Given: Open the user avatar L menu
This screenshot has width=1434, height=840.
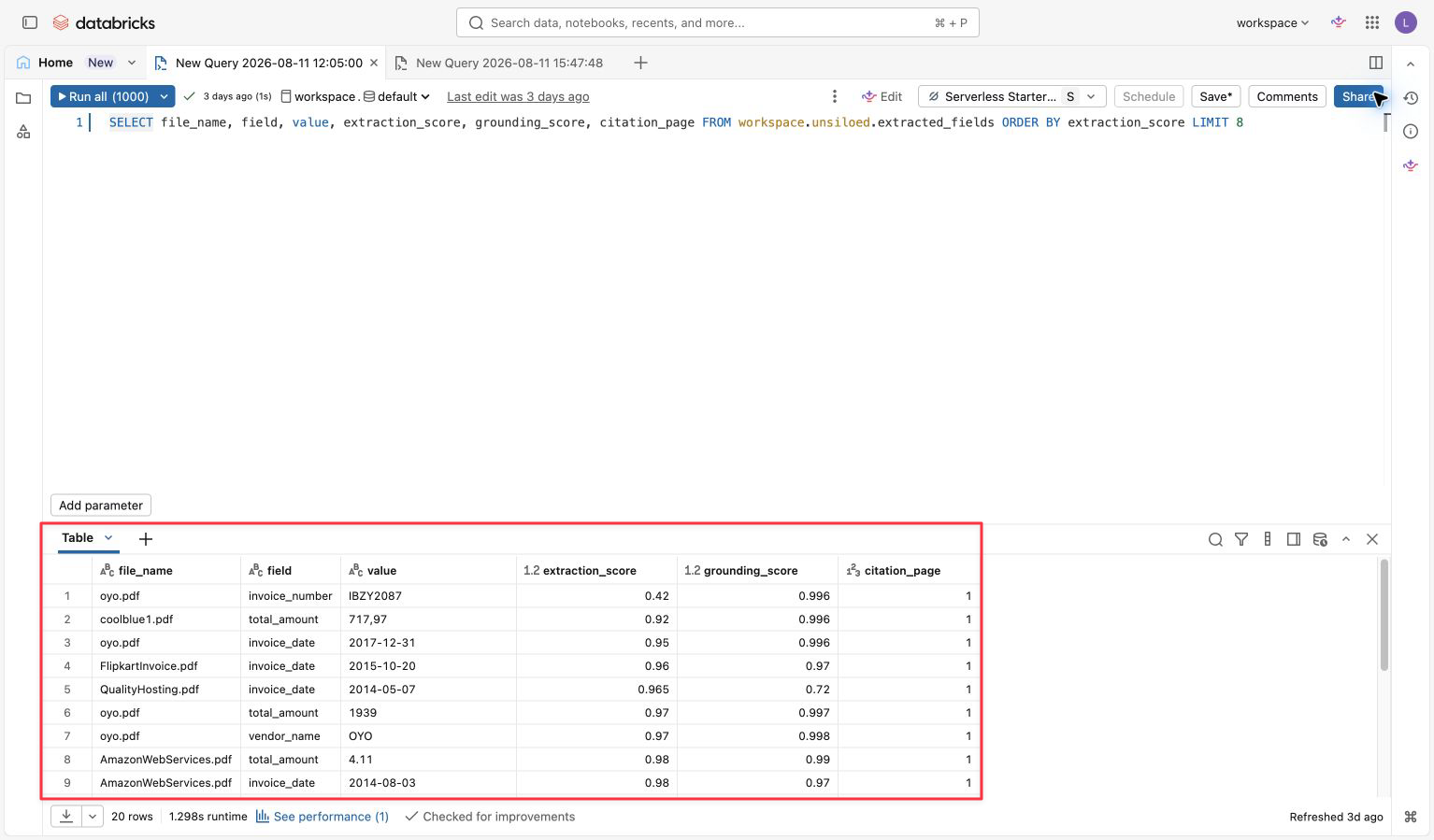Looking at the screenshot, I should pyautogui.click(x=1406, y=22).
